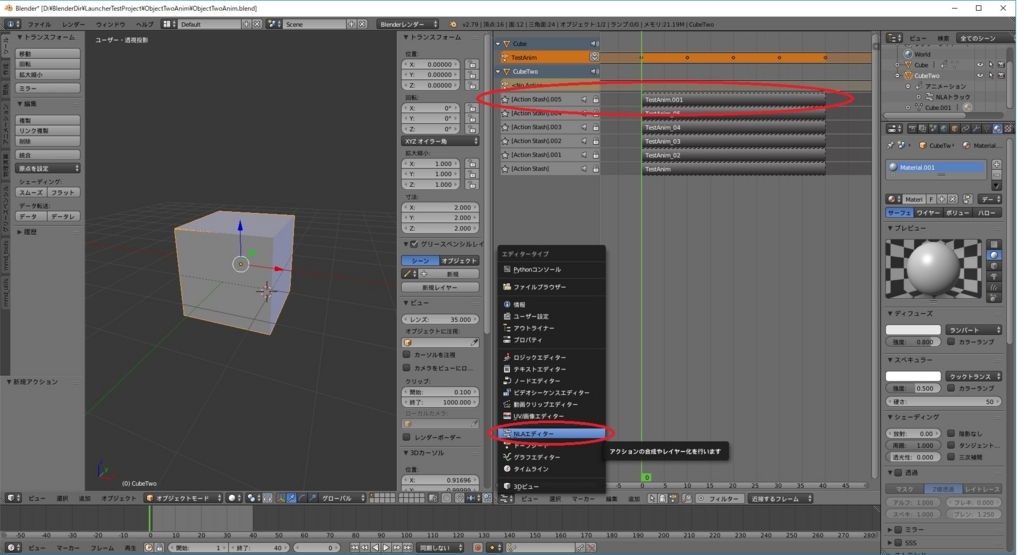Choose File Browser in editor type menu
The image size is (1024, 555).
point(552,287)
